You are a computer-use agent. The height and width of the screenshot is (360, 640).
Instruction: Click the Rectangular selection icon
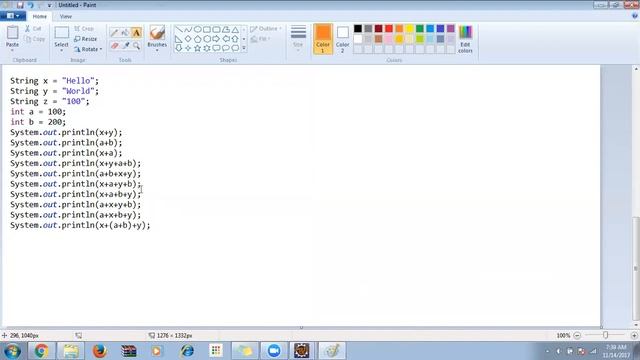point(62,33)
